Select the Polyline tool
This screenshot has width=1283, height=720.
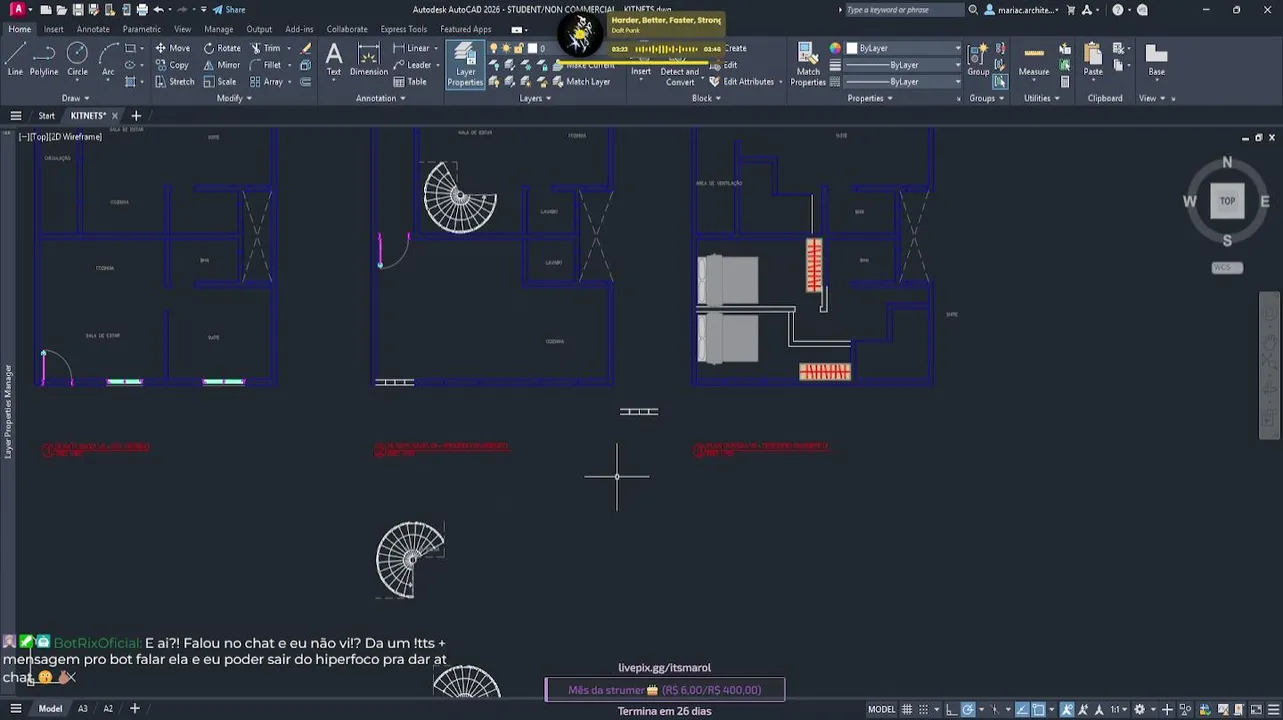pyautogui.click(x=44, y=59)
